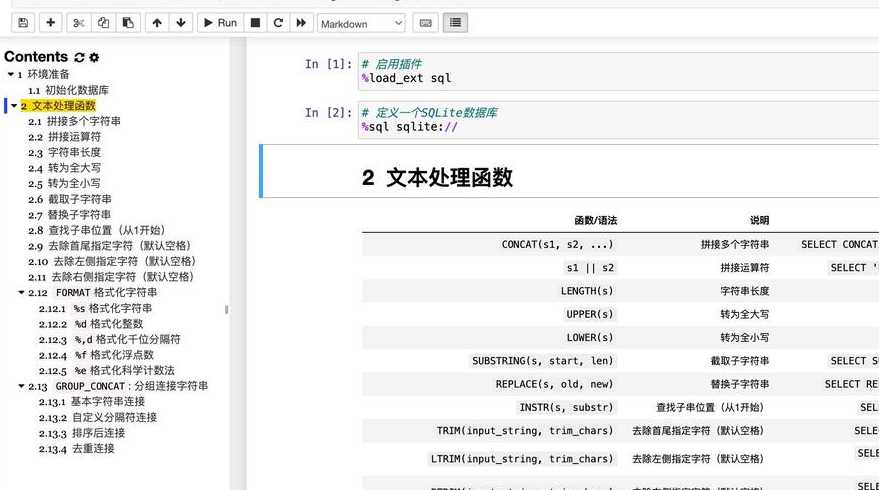Move selected cell up arrow
Screen dimensions: 879x490
pyautogui.click(x=157, y=23)
